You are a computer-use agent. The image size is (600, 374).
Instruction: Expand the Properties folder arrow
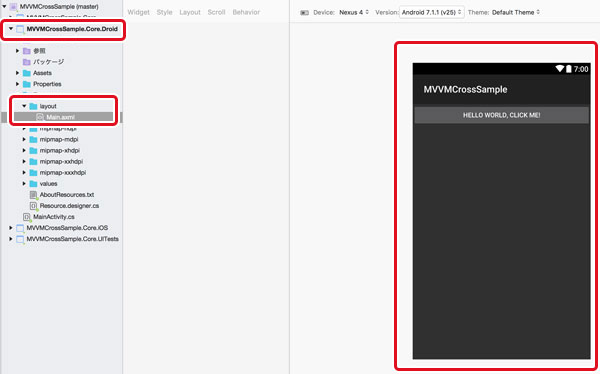tap(18, 84)
